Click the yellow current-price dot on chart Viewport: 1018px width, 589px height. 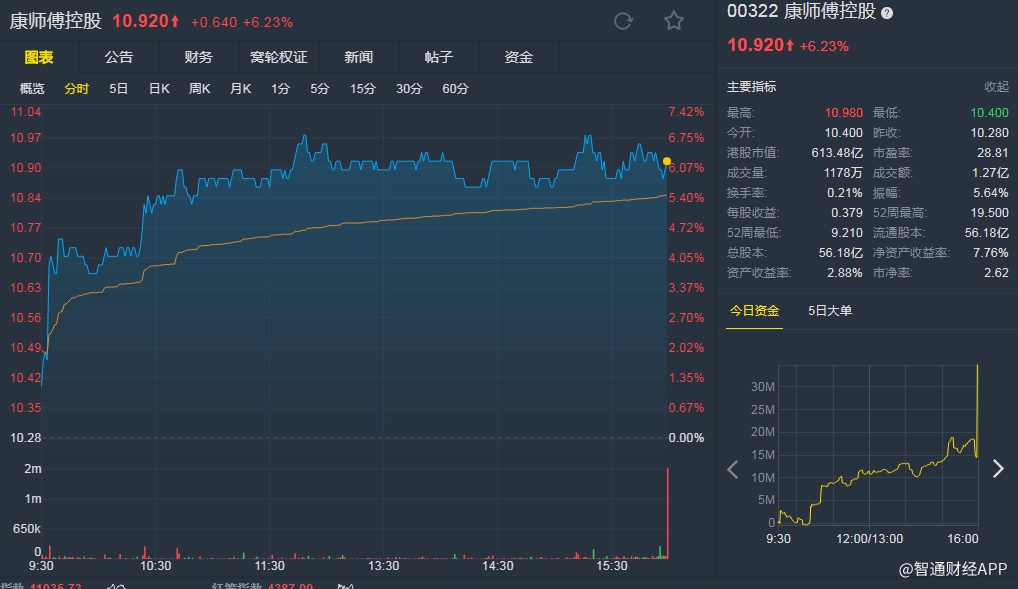point(667,161)
